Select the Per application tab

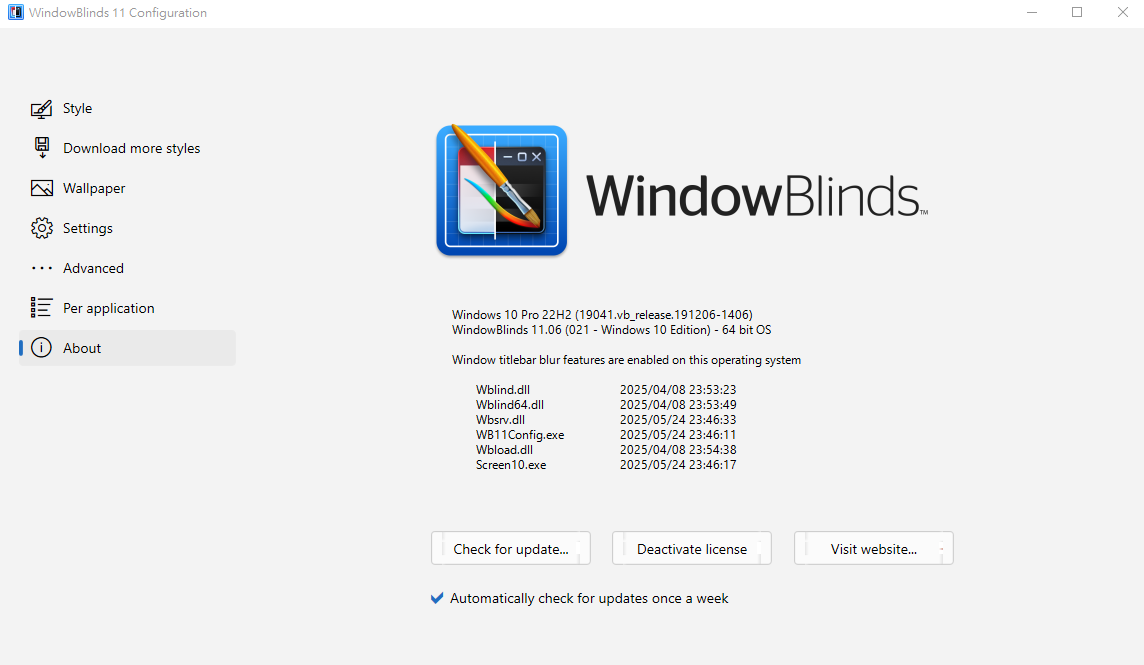point(109,308)
